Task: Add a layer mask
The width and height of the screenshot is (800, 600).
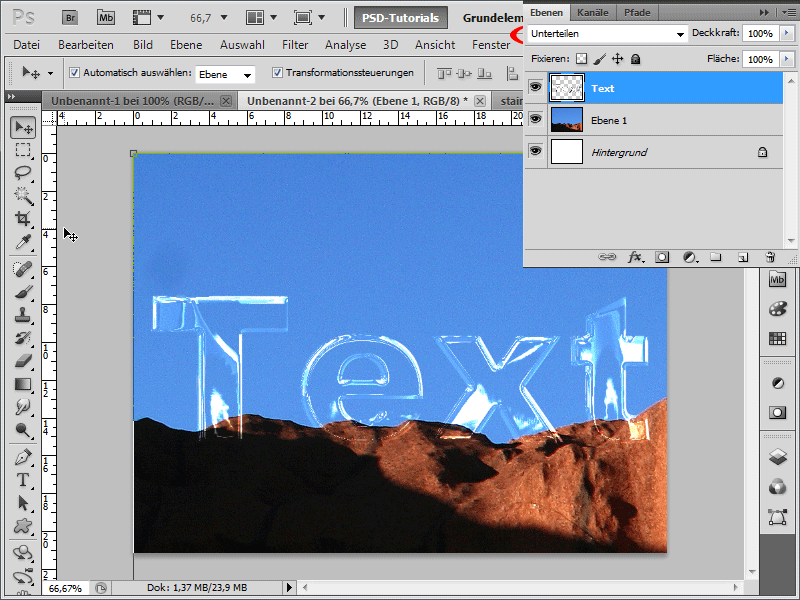Action: point(662,257)
